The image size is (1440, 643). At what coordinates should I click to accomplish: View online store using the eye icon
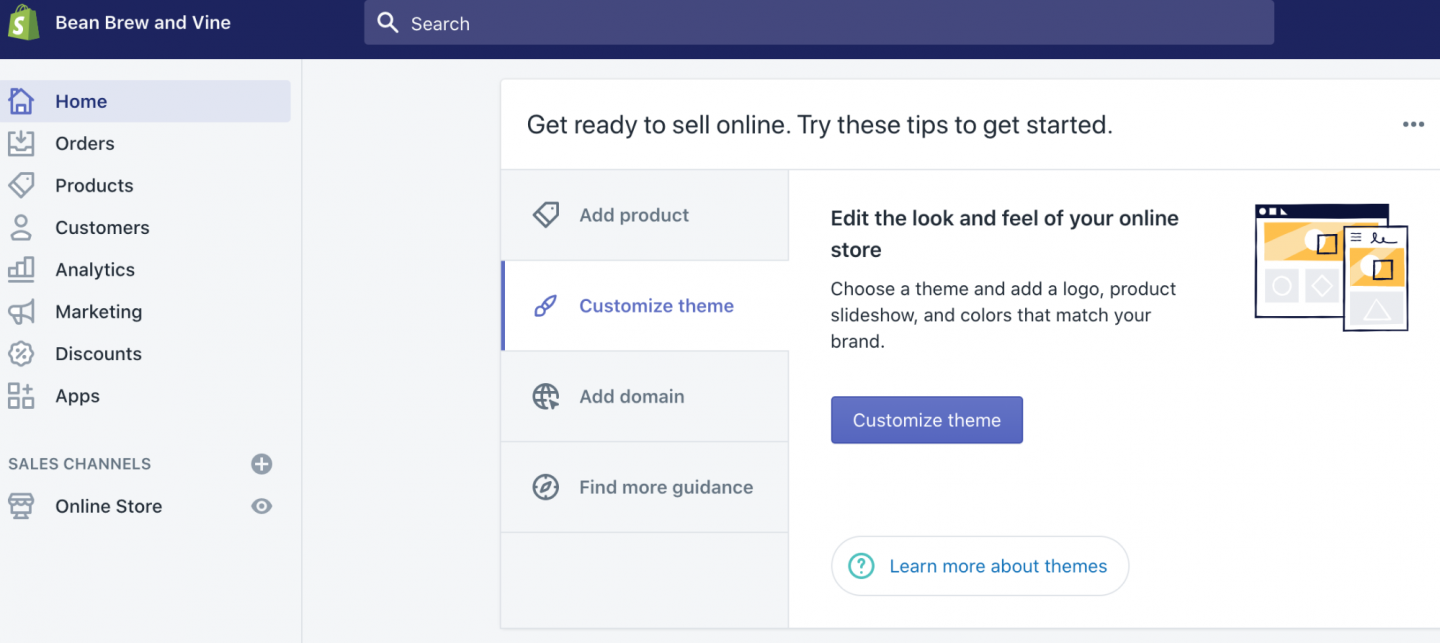pyautogui.click(x=261, y=506)
